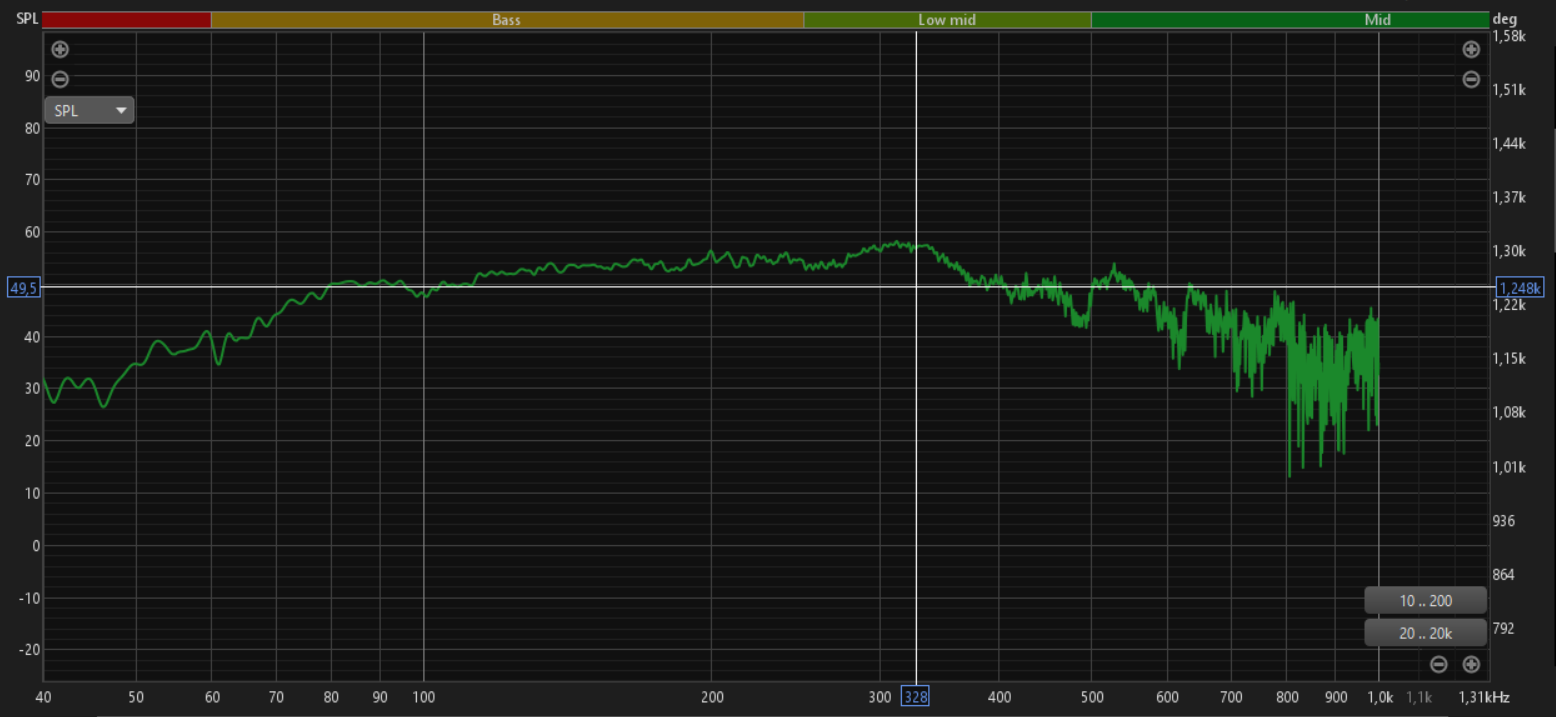Select the Bass frequency band
The image size is (1556, 717).
coord(506,20)
